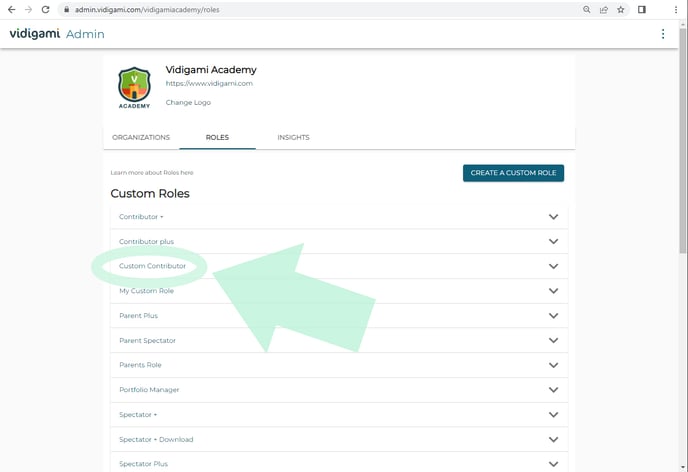Bookmark this page with the star icon
The image size is (688, 472).
pos(620,9)
